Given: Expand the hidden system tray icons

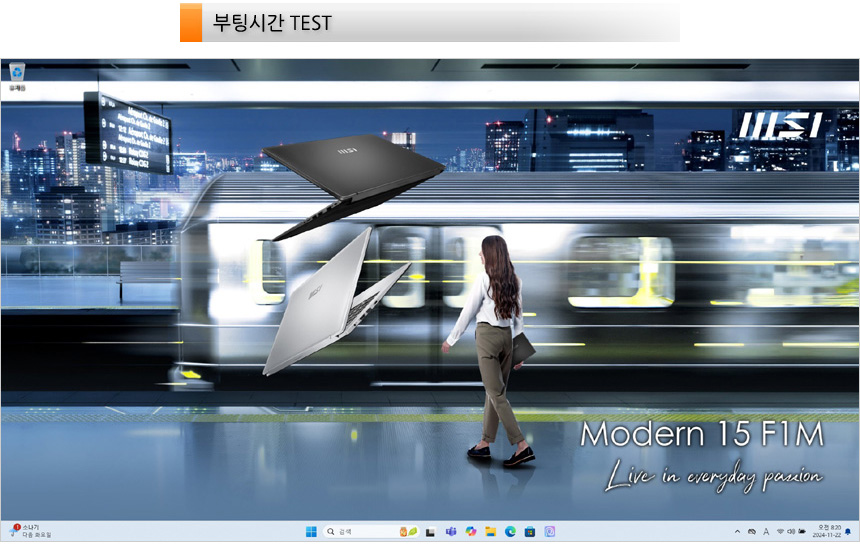Looking at the screenshot, I should (738, 532).
